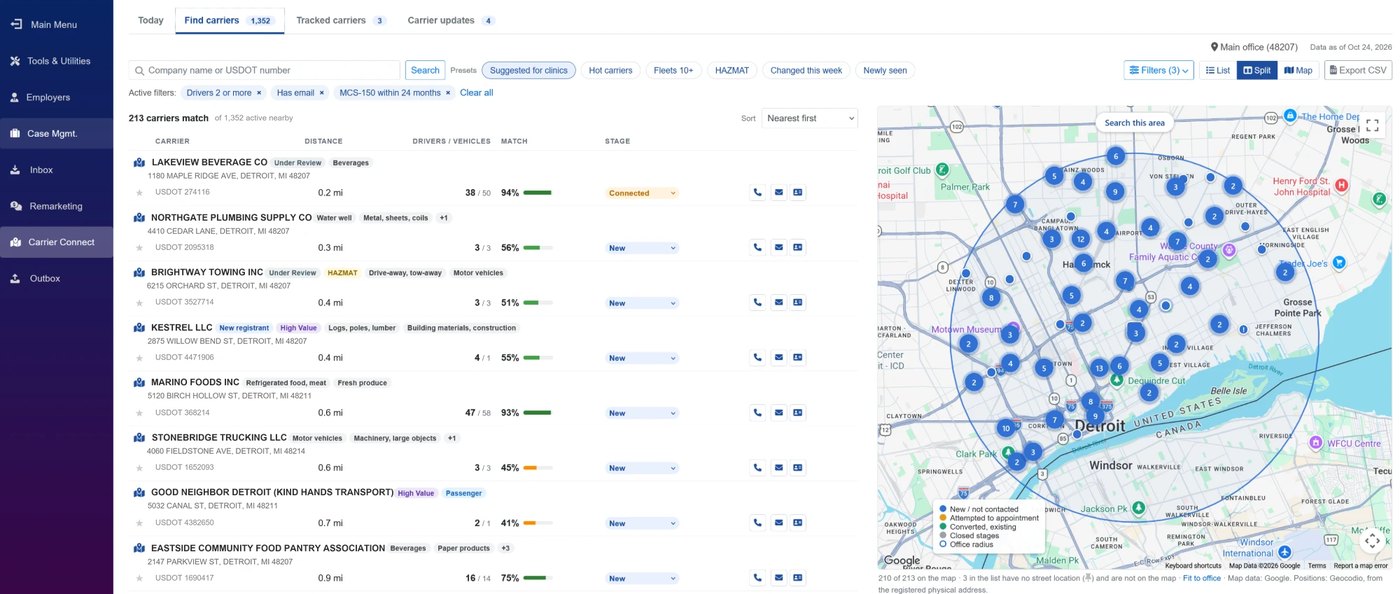
Task: Open stage dropdown for Marino Foods Inc
Action: pyautogui.click(x=642, y=413)
